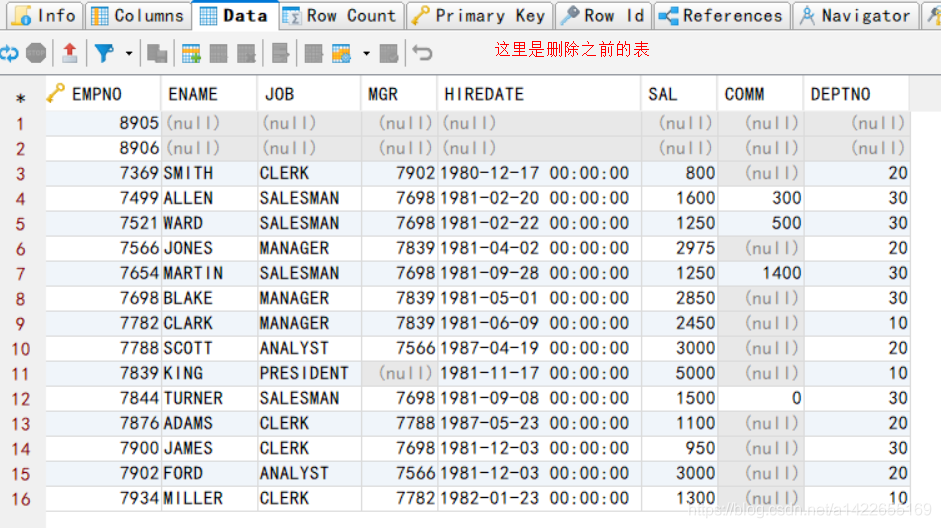Click the plain gray grid icon
The width and height of the screenshot is (941, 528).
[313, 54]
